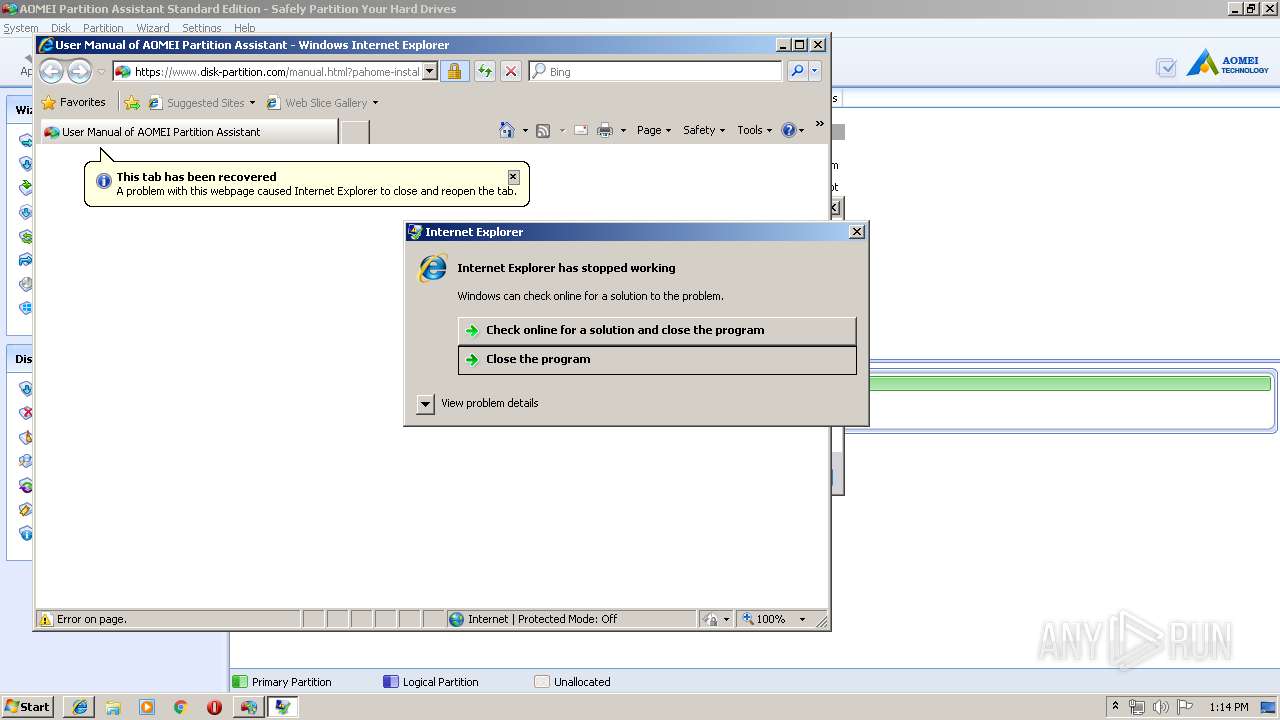Click Add to Favorites Bar star icon

pos(132,102)
